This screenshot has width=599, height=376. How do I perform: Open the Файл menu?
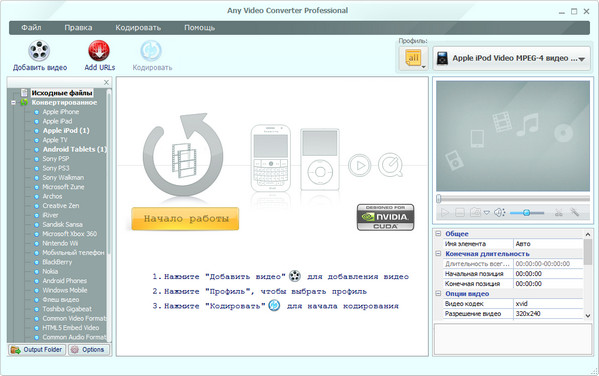pos(31,28)
